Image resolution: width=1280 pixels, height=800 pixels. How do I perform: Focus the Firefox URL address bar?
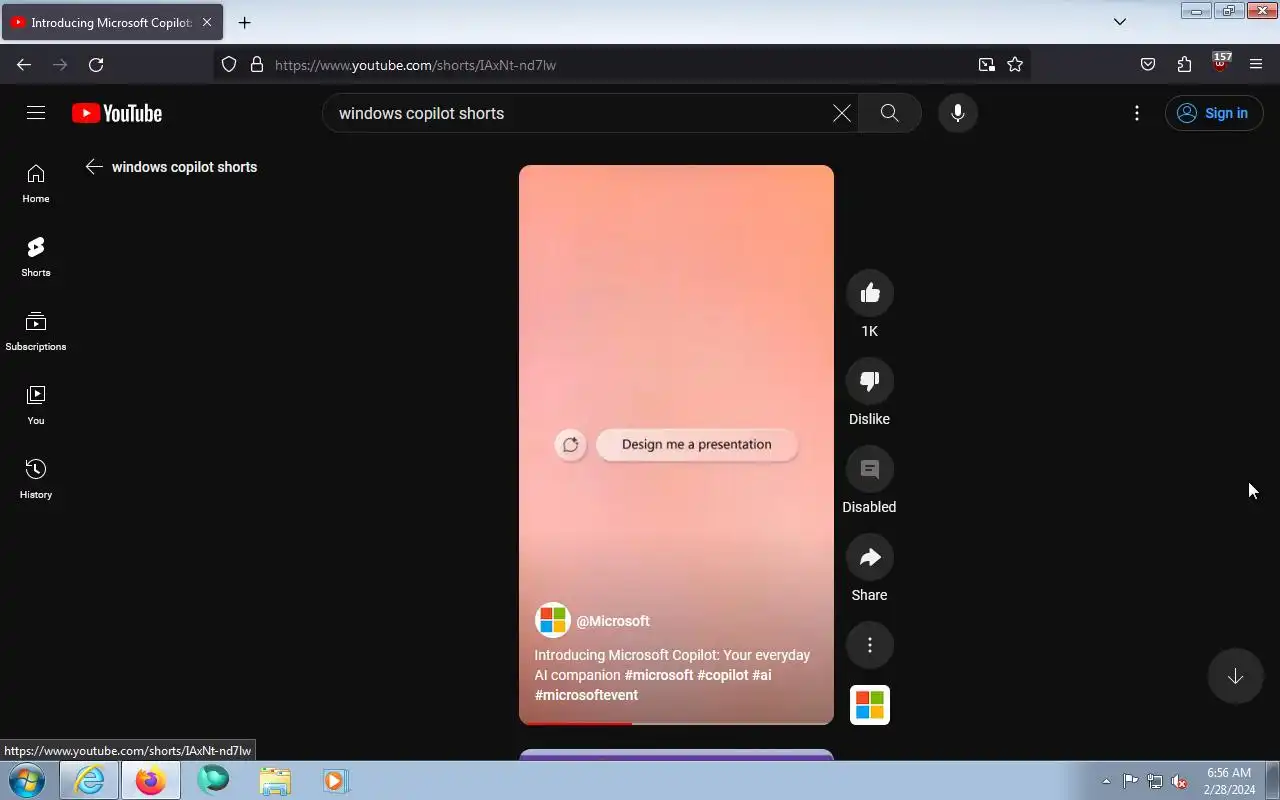coord(620,65)
